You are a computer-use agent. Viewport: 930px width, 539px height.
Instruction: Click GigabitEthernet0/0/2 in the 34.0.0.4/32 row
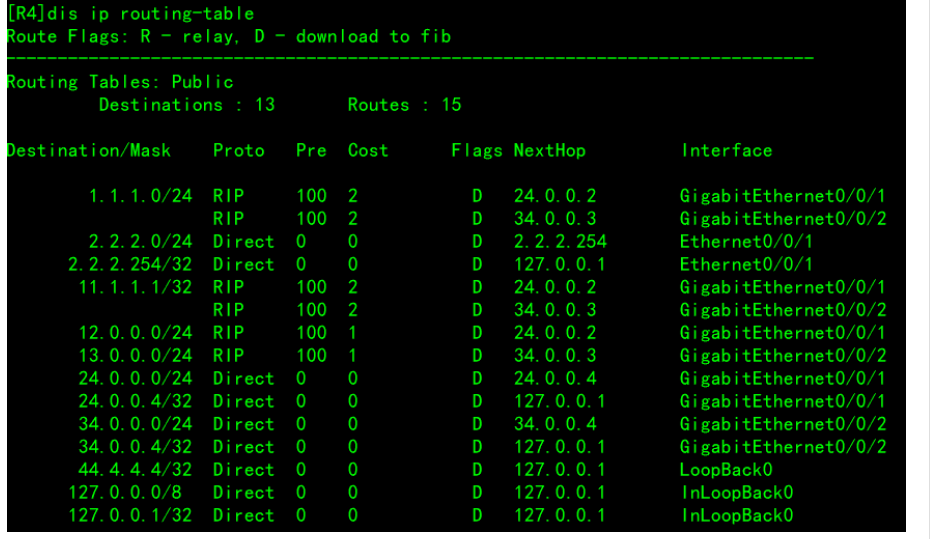click(x=783, y=447)
